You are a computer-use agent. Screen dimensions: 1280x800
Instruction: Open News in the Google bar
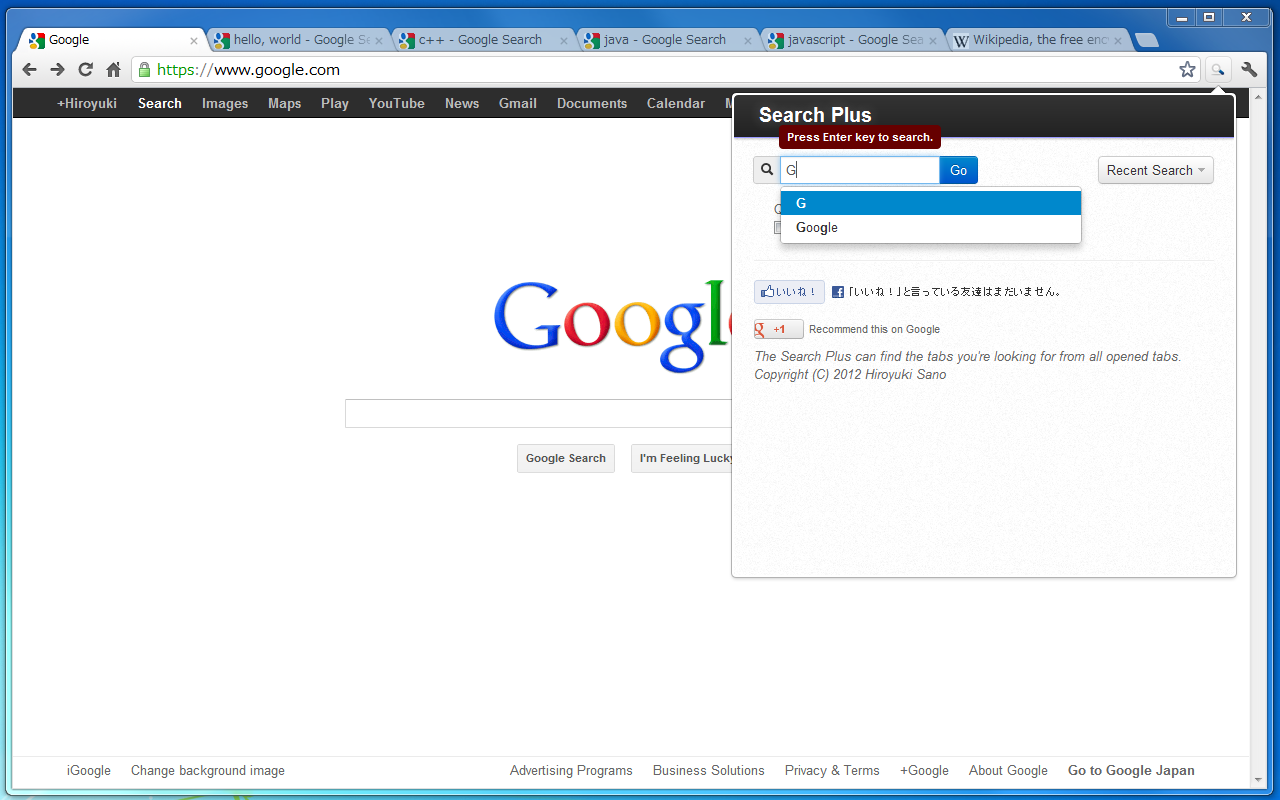pos(462,103)
